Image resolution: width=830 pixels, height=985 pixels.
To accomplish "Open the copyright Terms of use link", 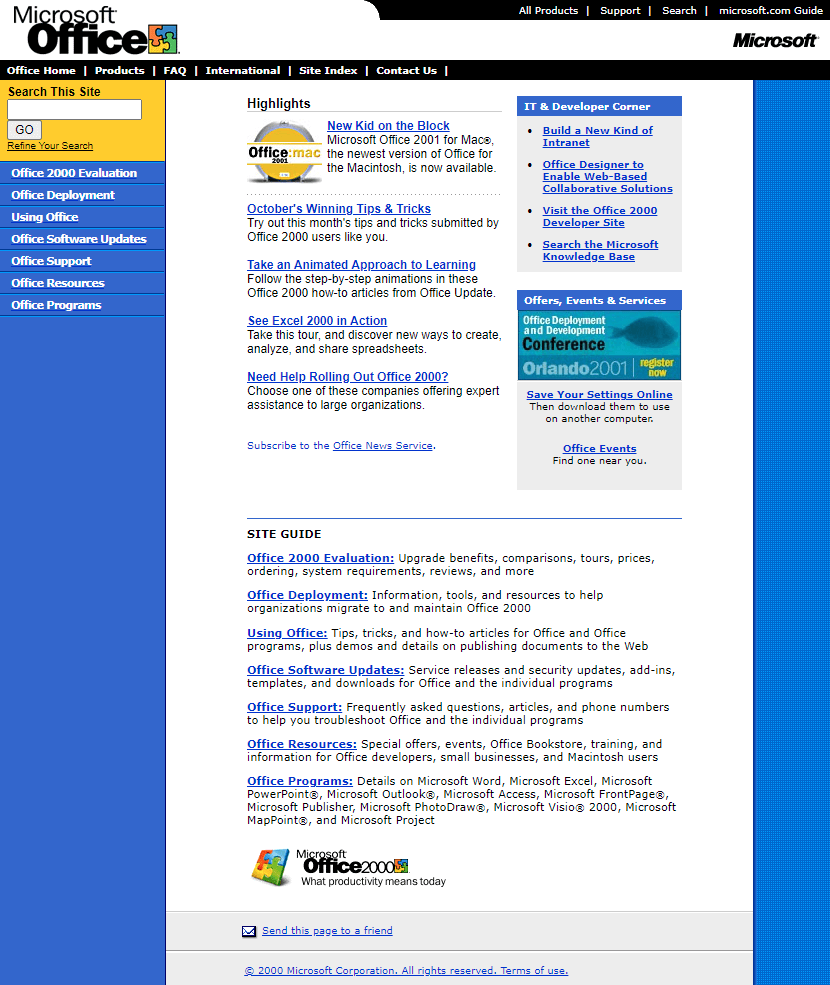I will (x=406, y=971).
